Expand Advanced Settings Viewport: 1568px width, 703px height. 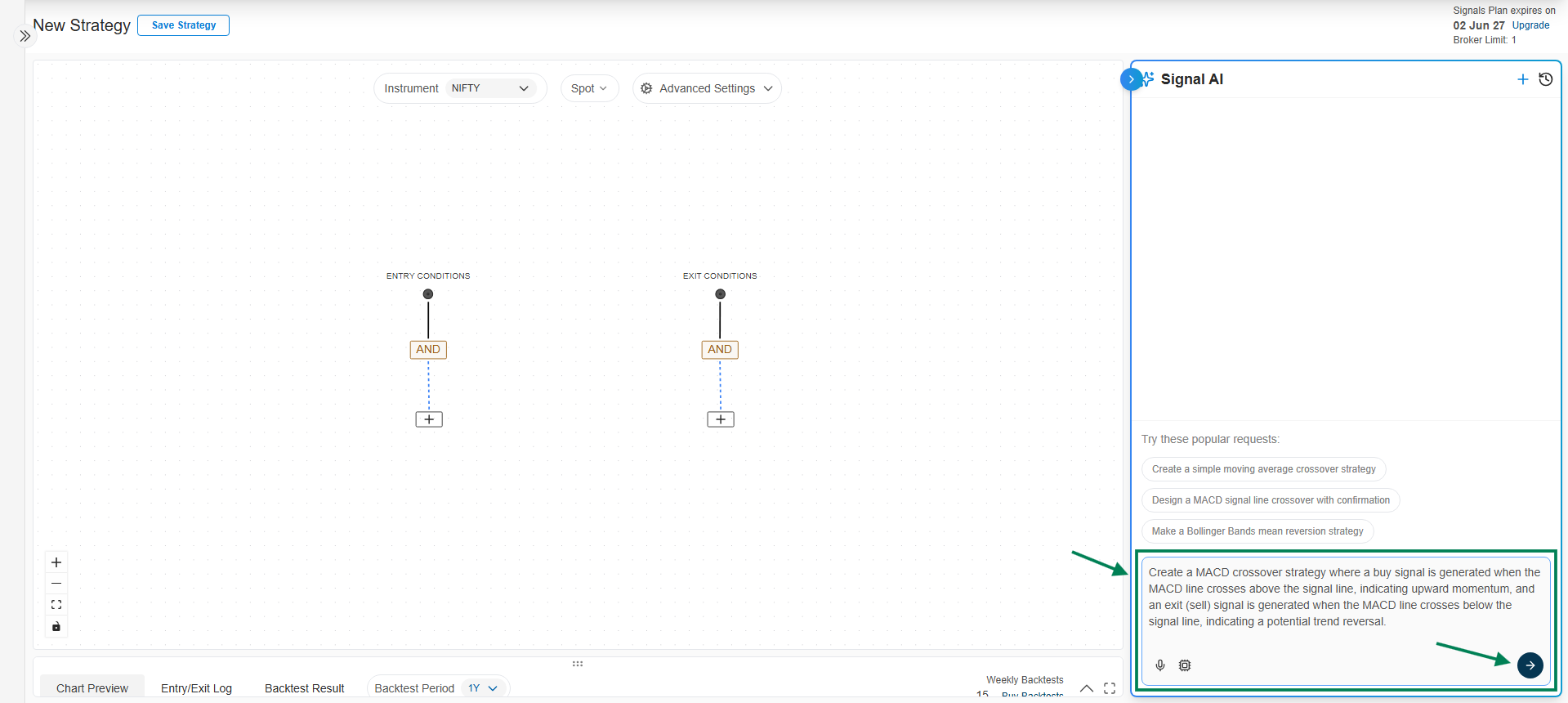(707, 88)
